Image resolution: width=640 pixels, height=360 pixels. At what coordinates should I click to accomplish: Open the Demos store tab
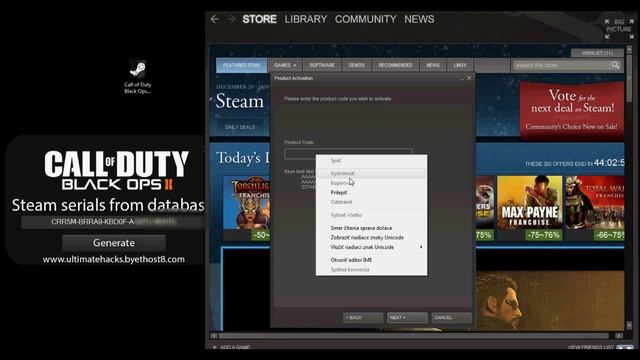click(357, 65)
